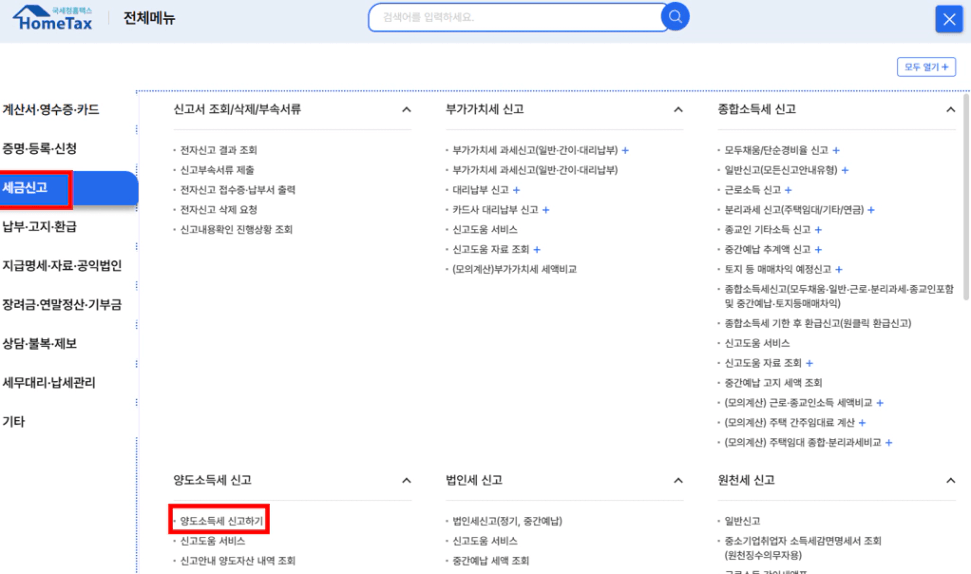The width and height of the screenshot is (971, 574).
Task: Open the 전자신고 결과 조회 link
Action: (219, 150)
